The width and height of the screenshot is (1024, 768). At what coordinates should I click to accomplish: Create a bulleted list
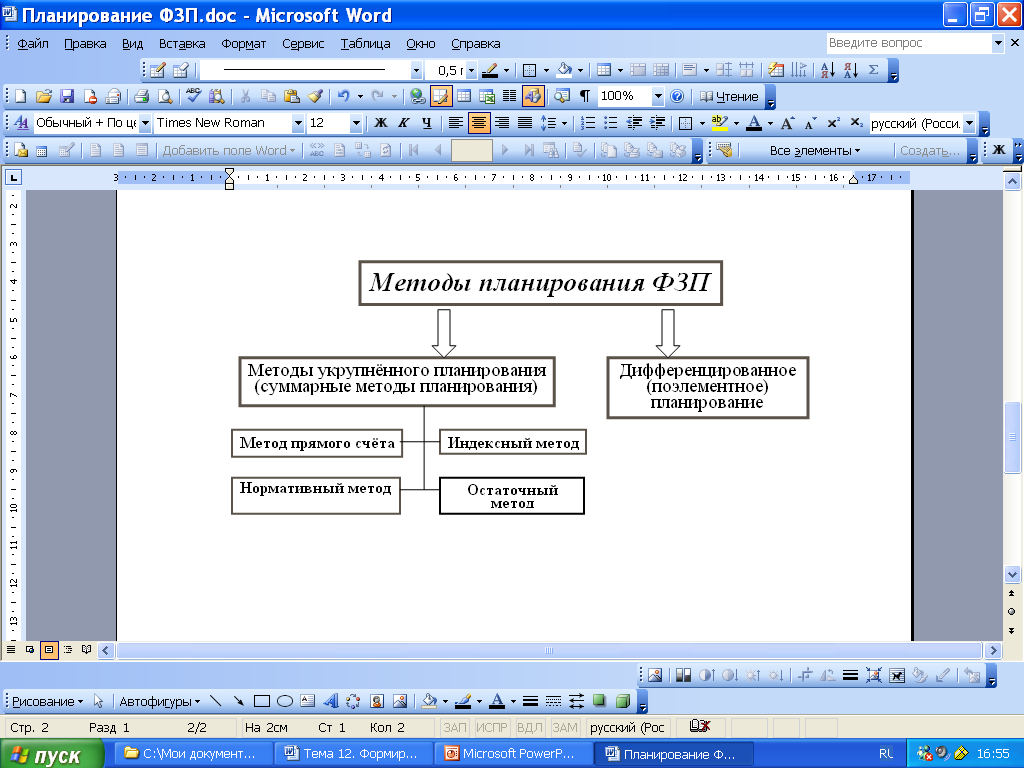(x=611, y=123)
